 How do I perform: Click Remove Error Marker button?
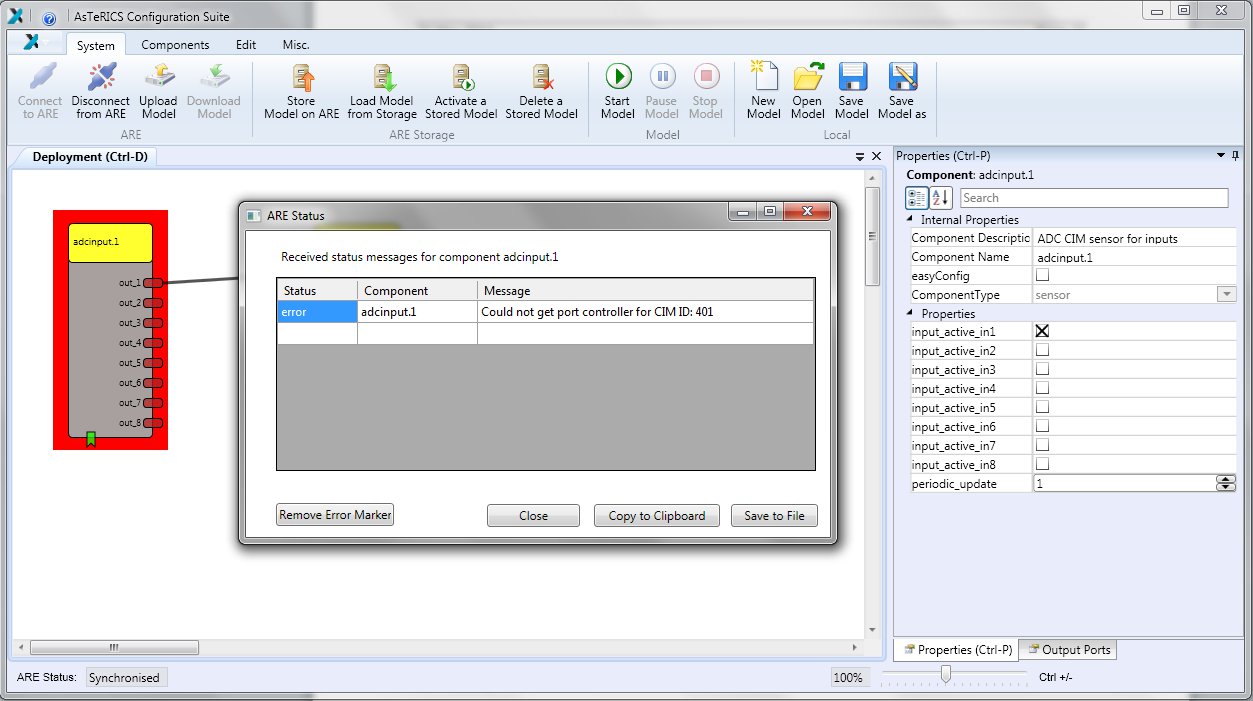pos(335,515)
